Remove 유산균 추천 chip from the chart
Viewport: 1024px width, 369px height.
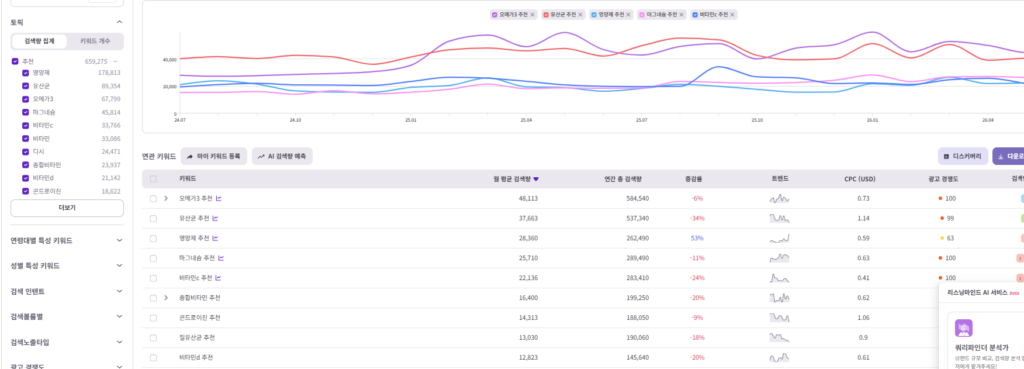coord(581,14)
